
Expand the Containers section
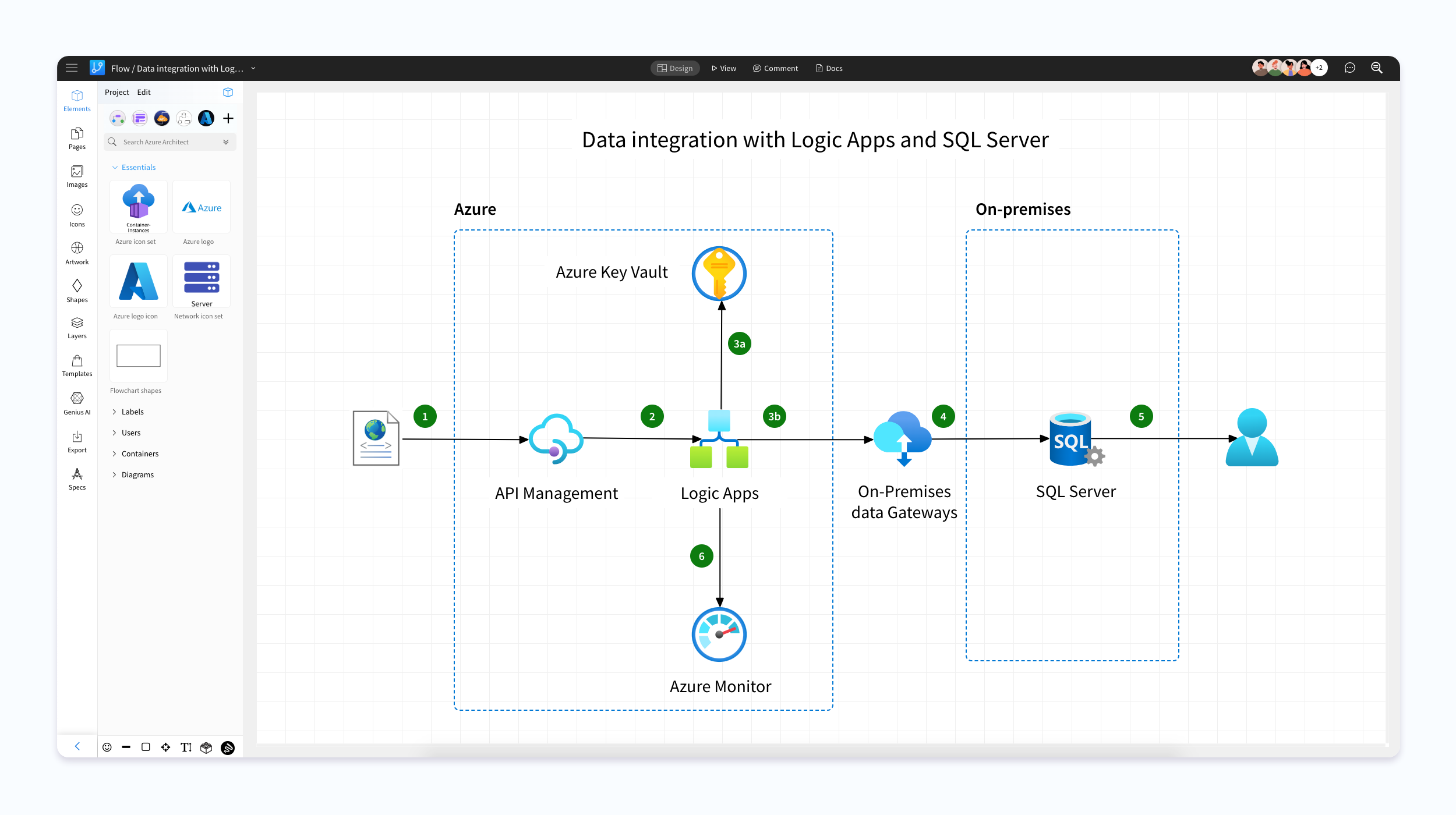tap(136, 453)
